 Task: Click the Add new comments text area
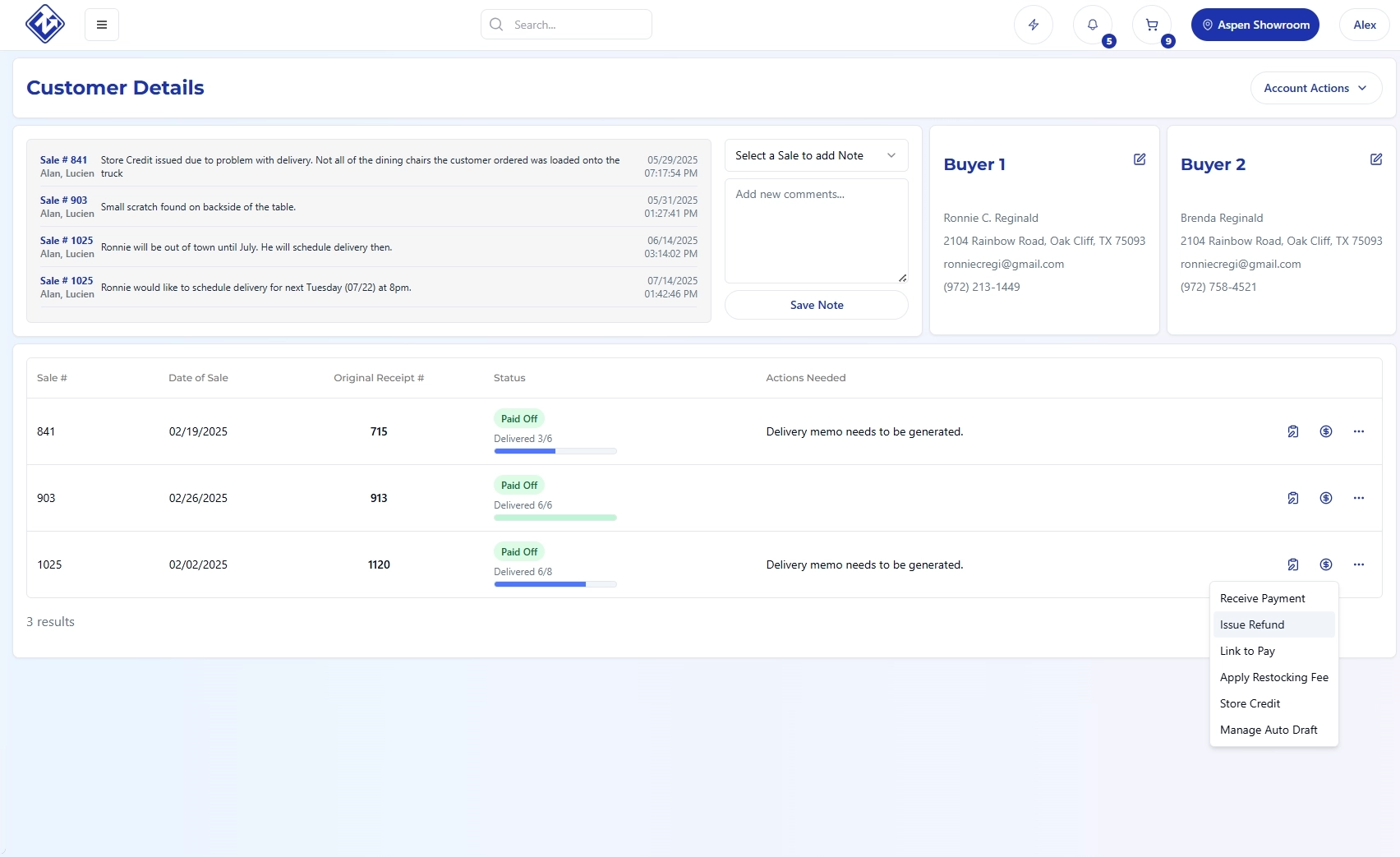[x=816, y=231]
